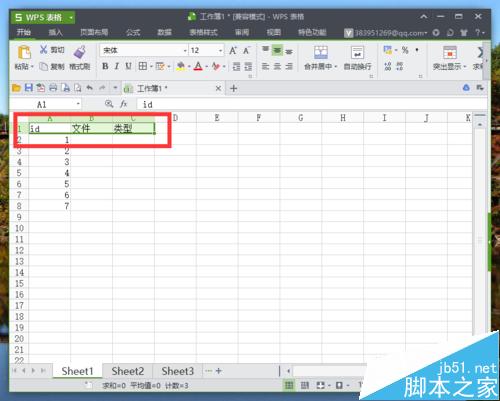Screen dimensions: 500x401
Task: Click the print icon in quick toolbar
Action: pyautogui.click(x=53, y=88)
